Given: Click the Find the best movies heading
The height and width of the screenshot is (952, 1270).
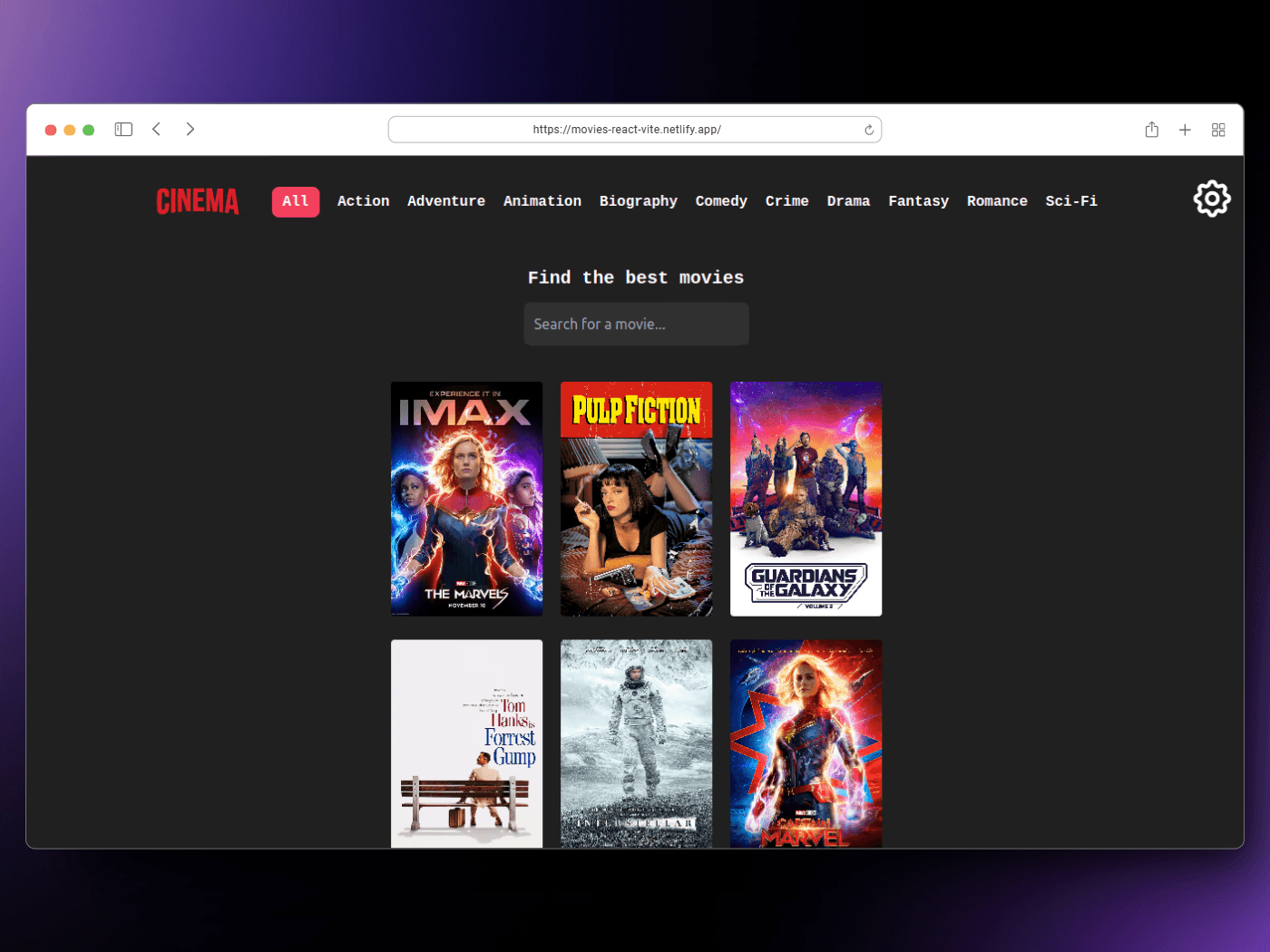Looking at the screenshot, I should 636,277.
